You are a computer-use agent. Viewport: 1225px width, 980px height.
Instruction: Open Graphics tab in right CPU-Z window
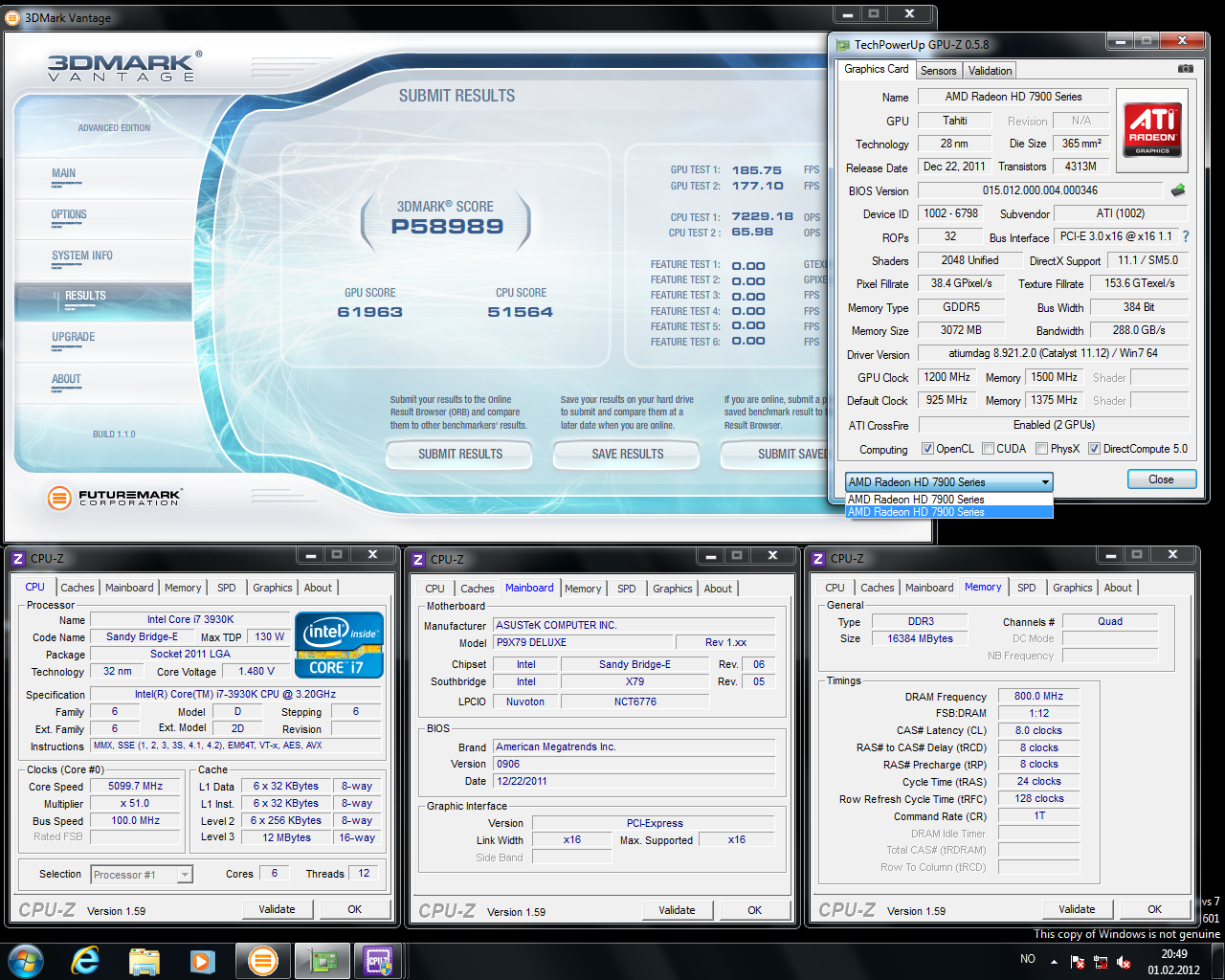click(1073, 588)
